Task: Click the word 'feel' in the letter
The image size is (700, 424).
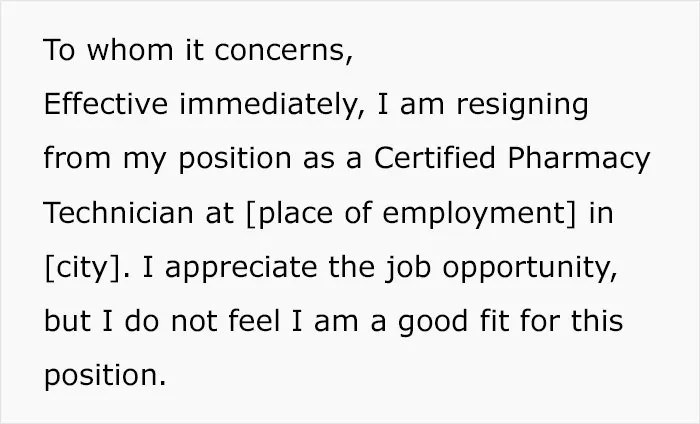Action: point(254,320)
